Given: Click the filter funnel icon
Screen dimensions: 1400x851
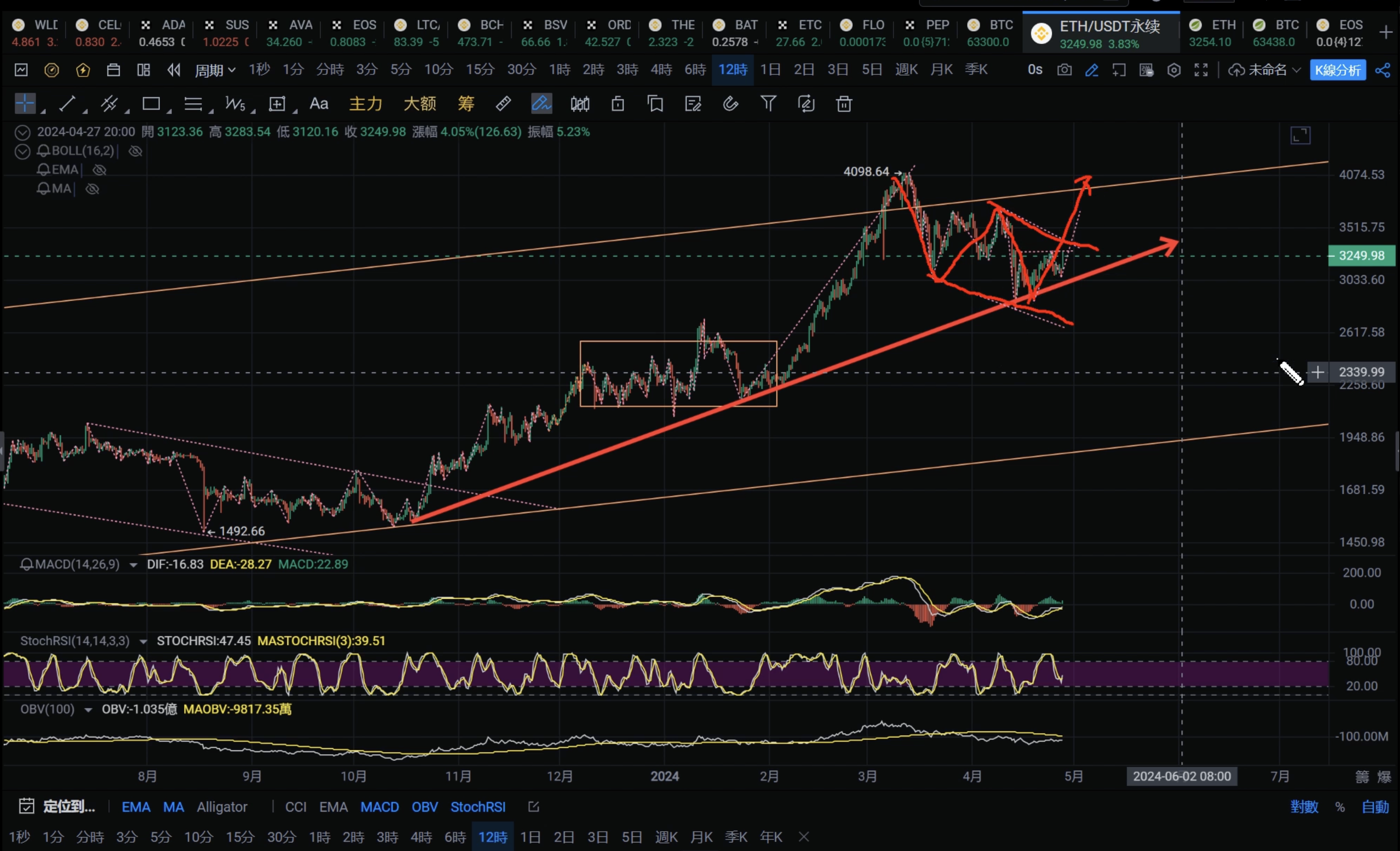Looking at the screenshot, I should (768, 103).
